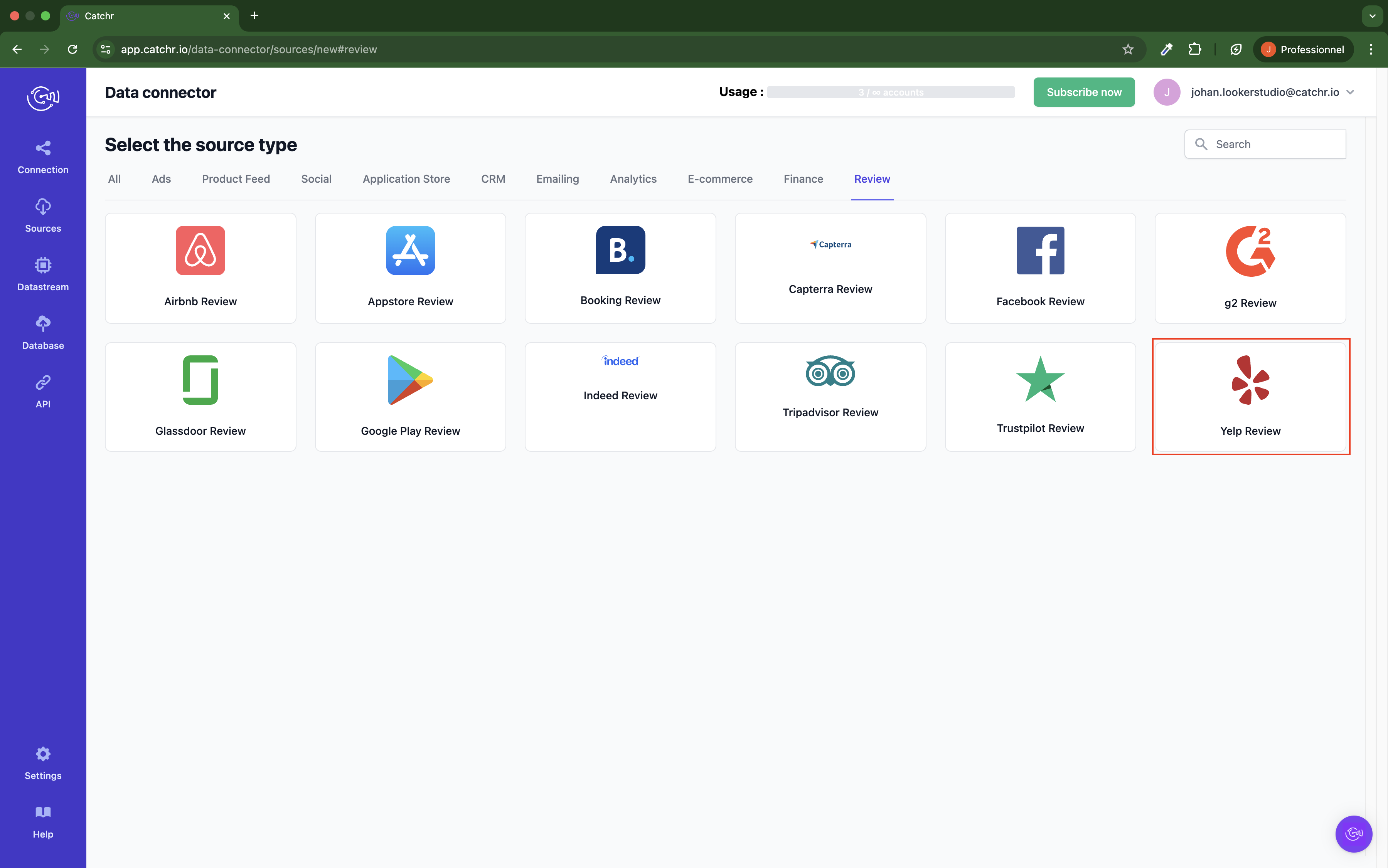Select the Capterra Review source

830,268
